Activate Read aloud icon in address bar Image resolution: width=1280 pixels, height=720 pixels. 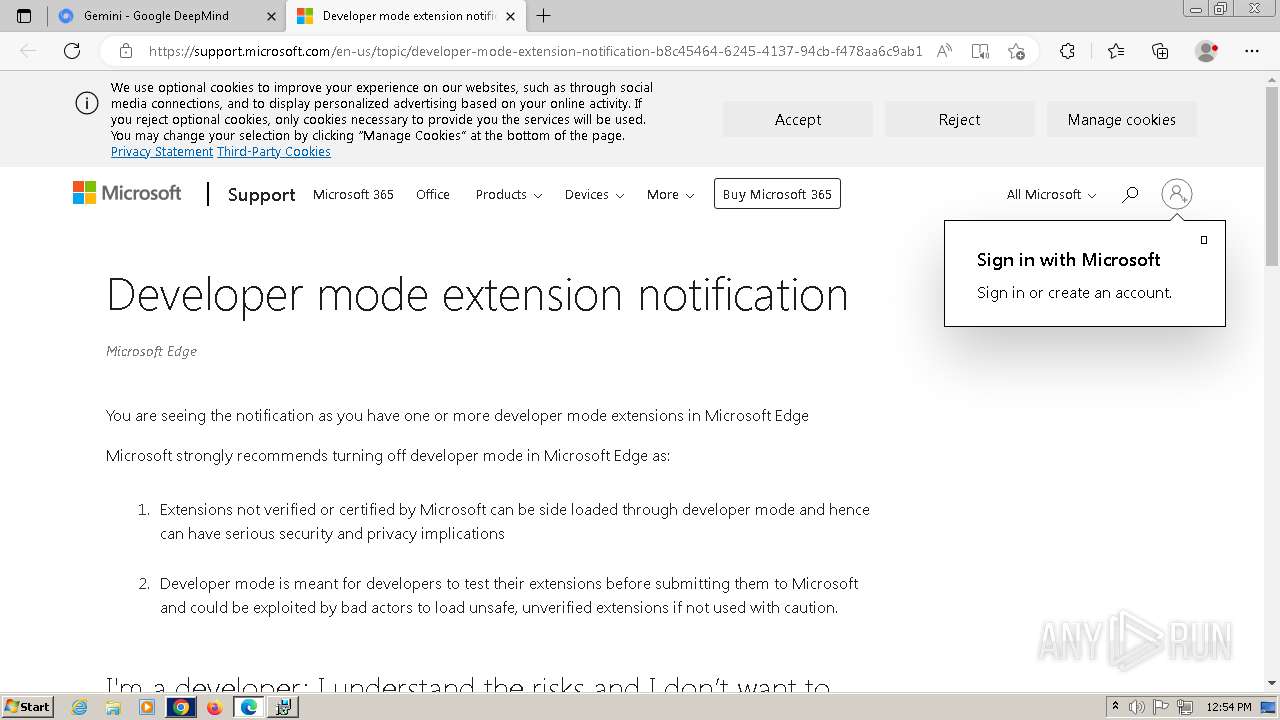944,51
